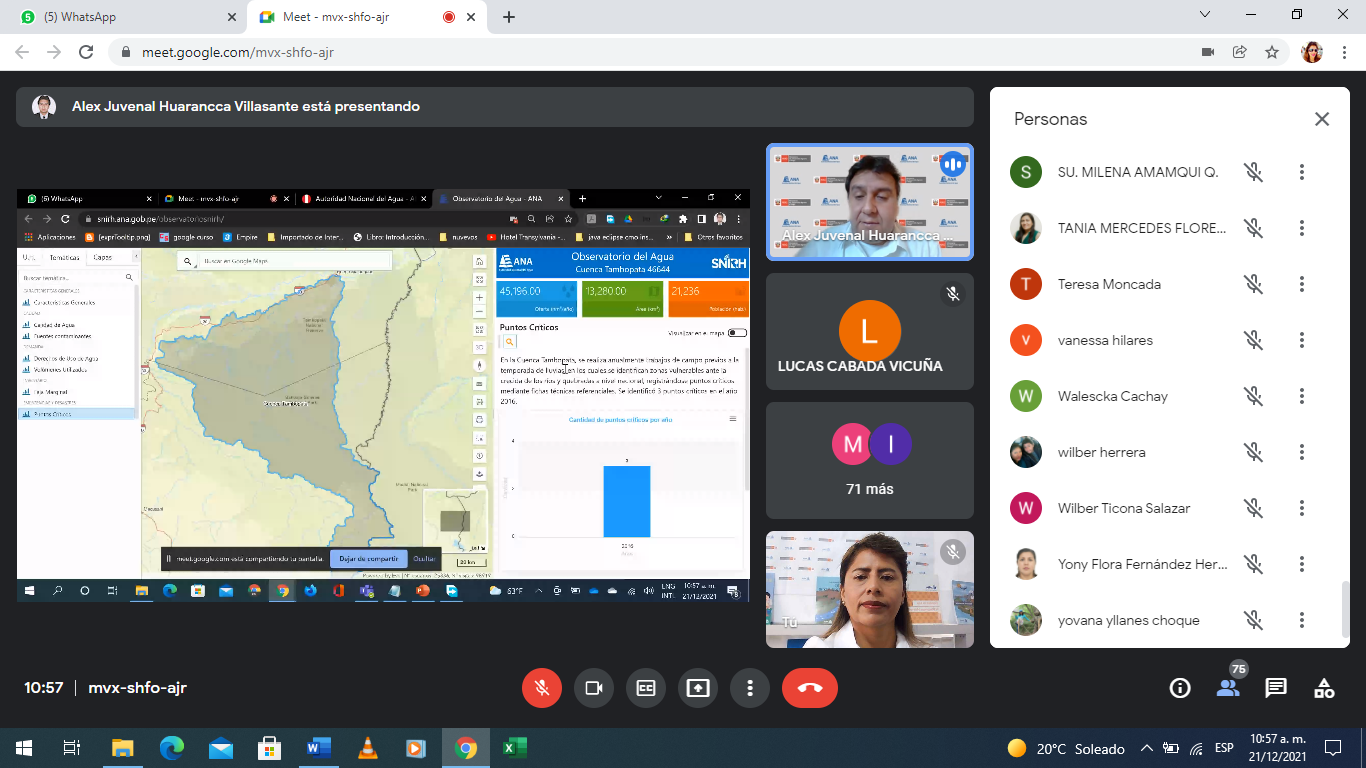Open a new Chrome tab
This screenshot has width=1366, height=768.
pos(508,17)
